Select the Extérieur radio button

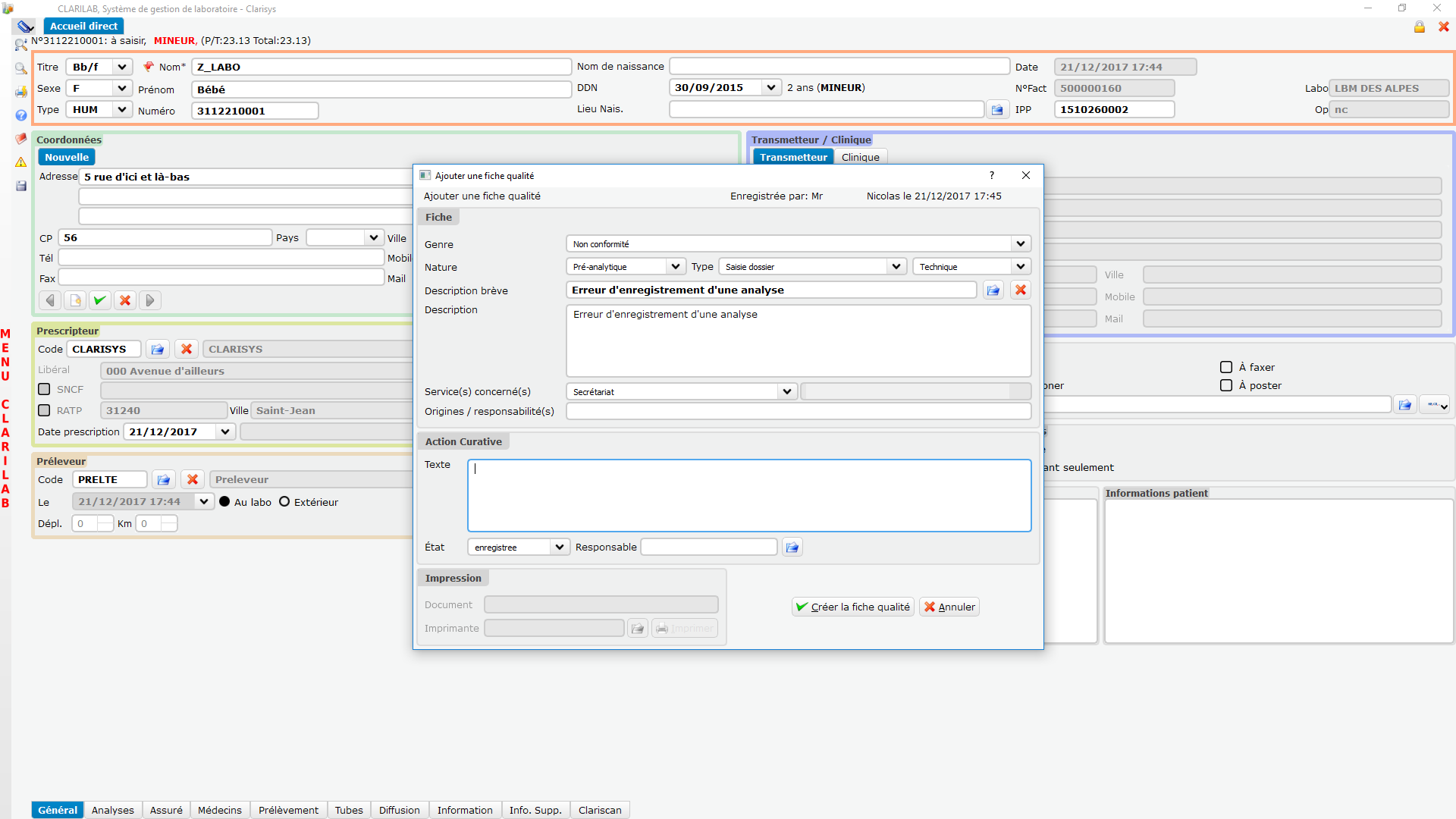click(x=284, y=502)
